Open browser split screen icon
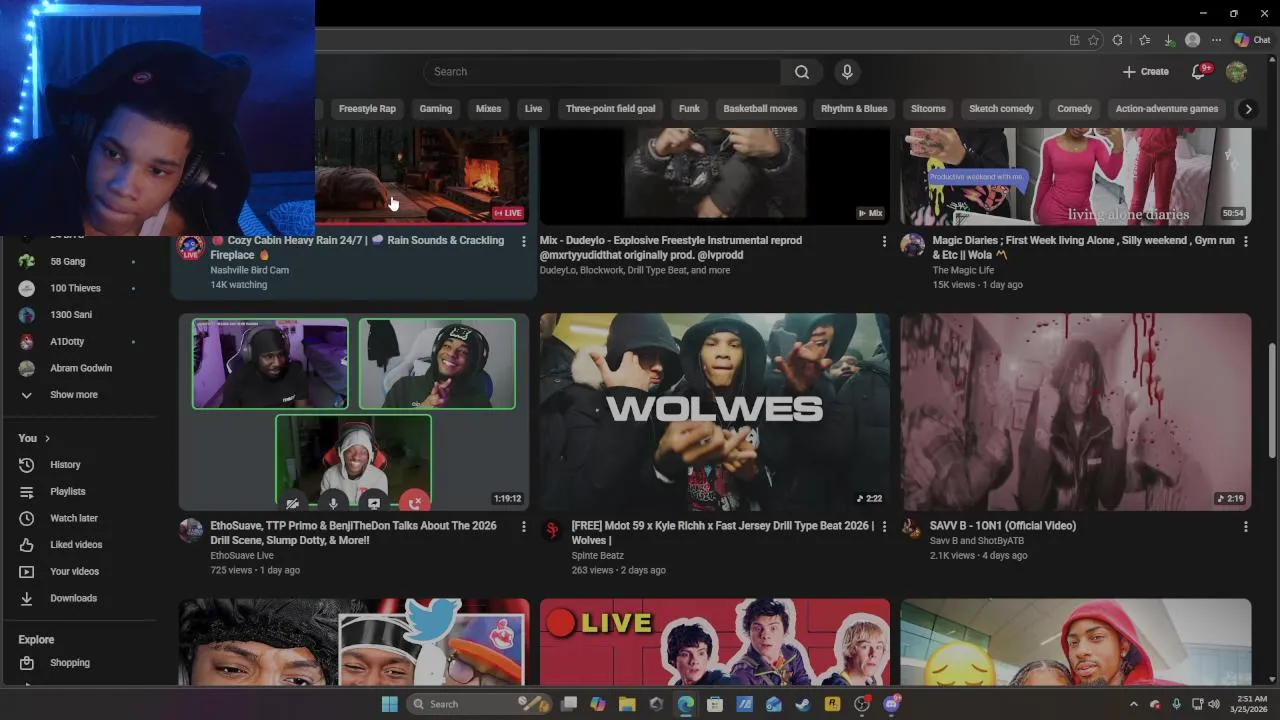 (1074, 40)
